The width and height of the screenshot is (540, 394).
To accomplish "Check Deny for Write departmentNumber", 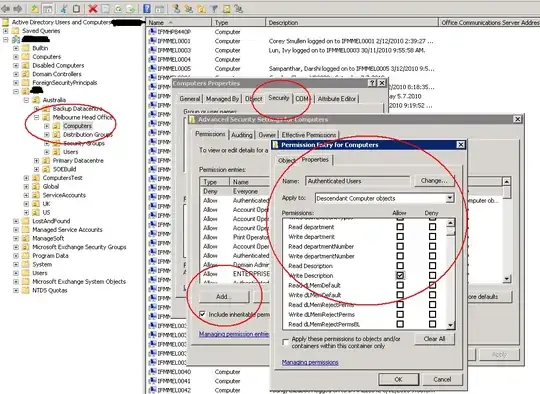I will click(x=432, y=256).
